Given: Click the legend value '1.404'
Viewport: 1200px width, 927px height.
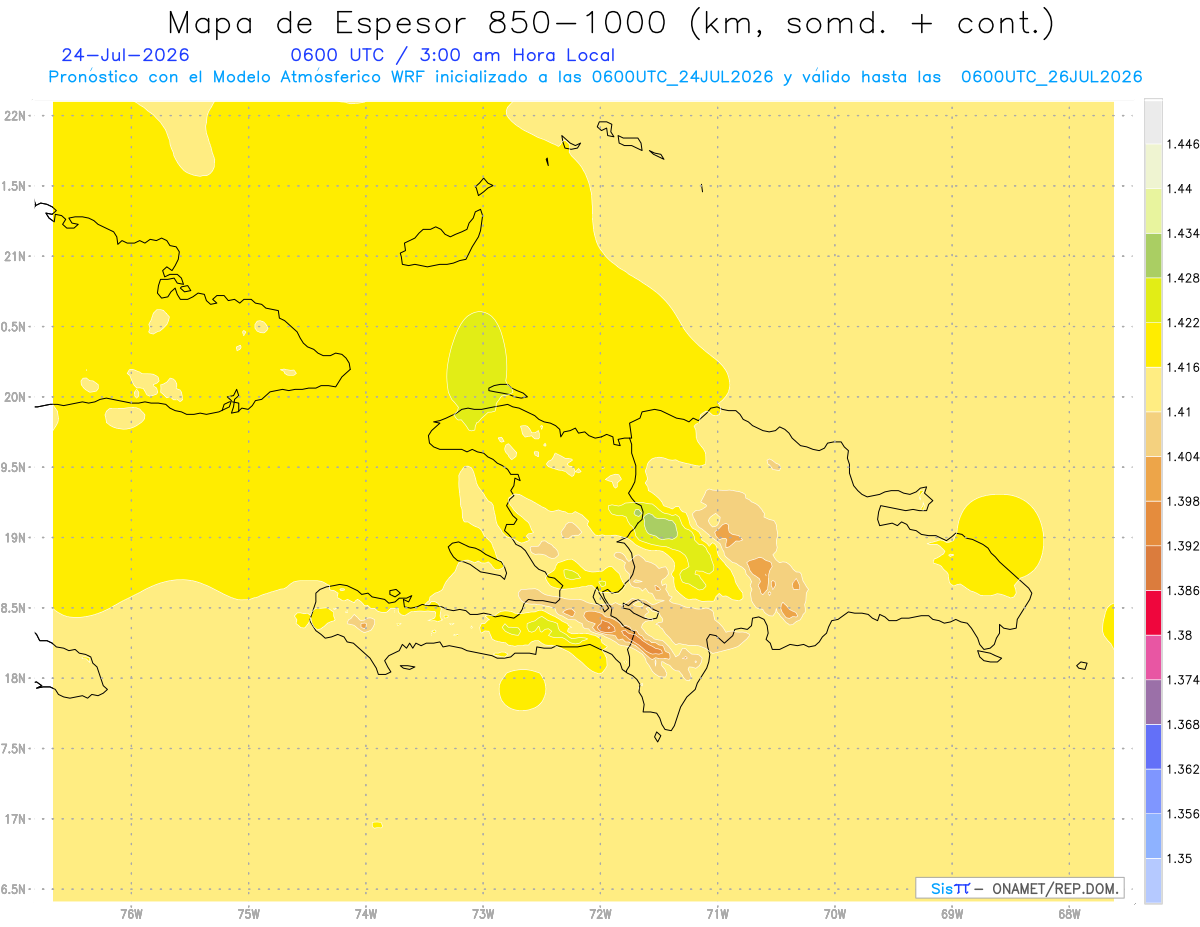Looking at the screenshot, I should [1183, 456].
